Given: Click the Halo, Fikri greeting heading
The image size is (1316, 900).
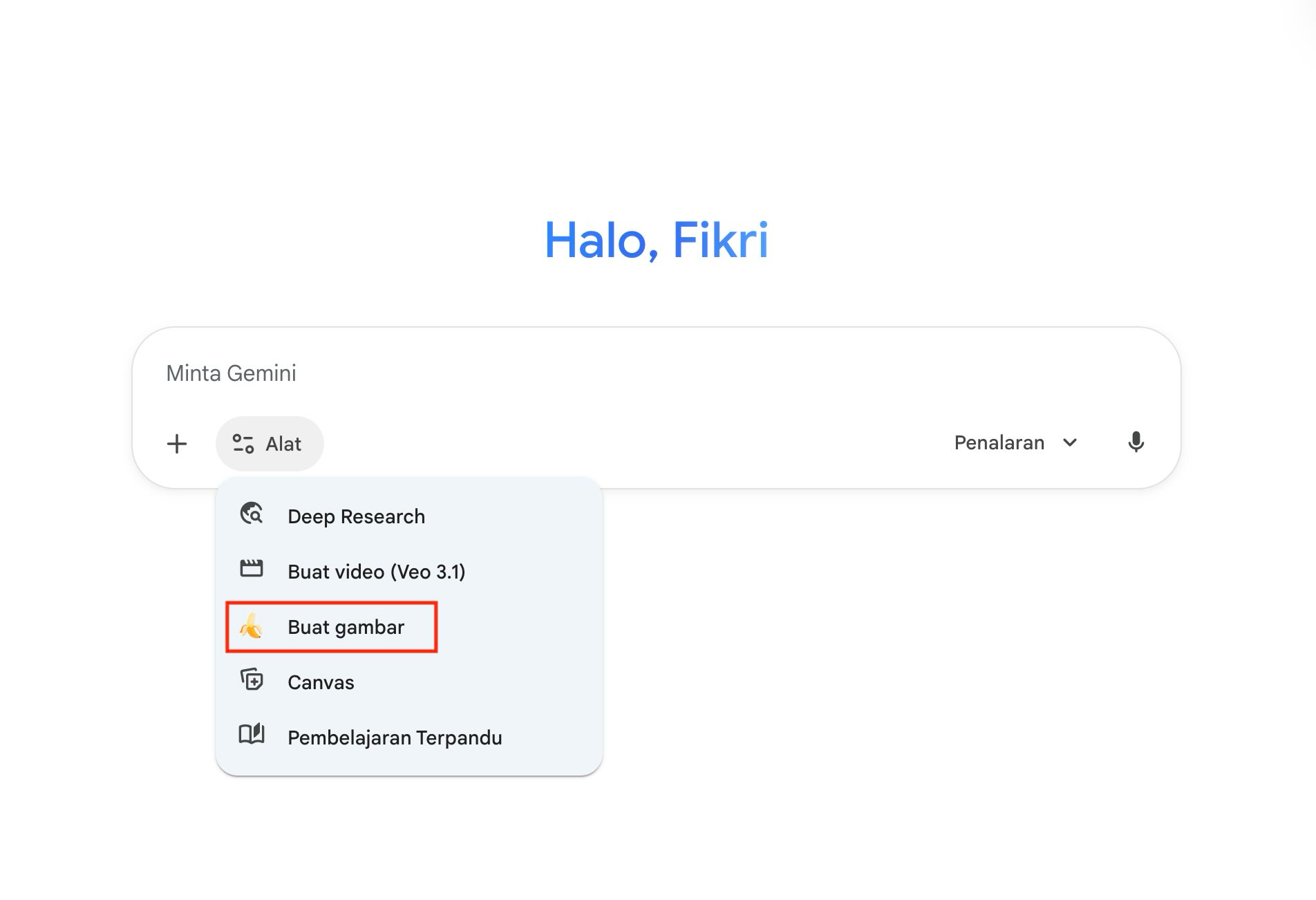Looking at the screenshot, I should click(656, 241).
